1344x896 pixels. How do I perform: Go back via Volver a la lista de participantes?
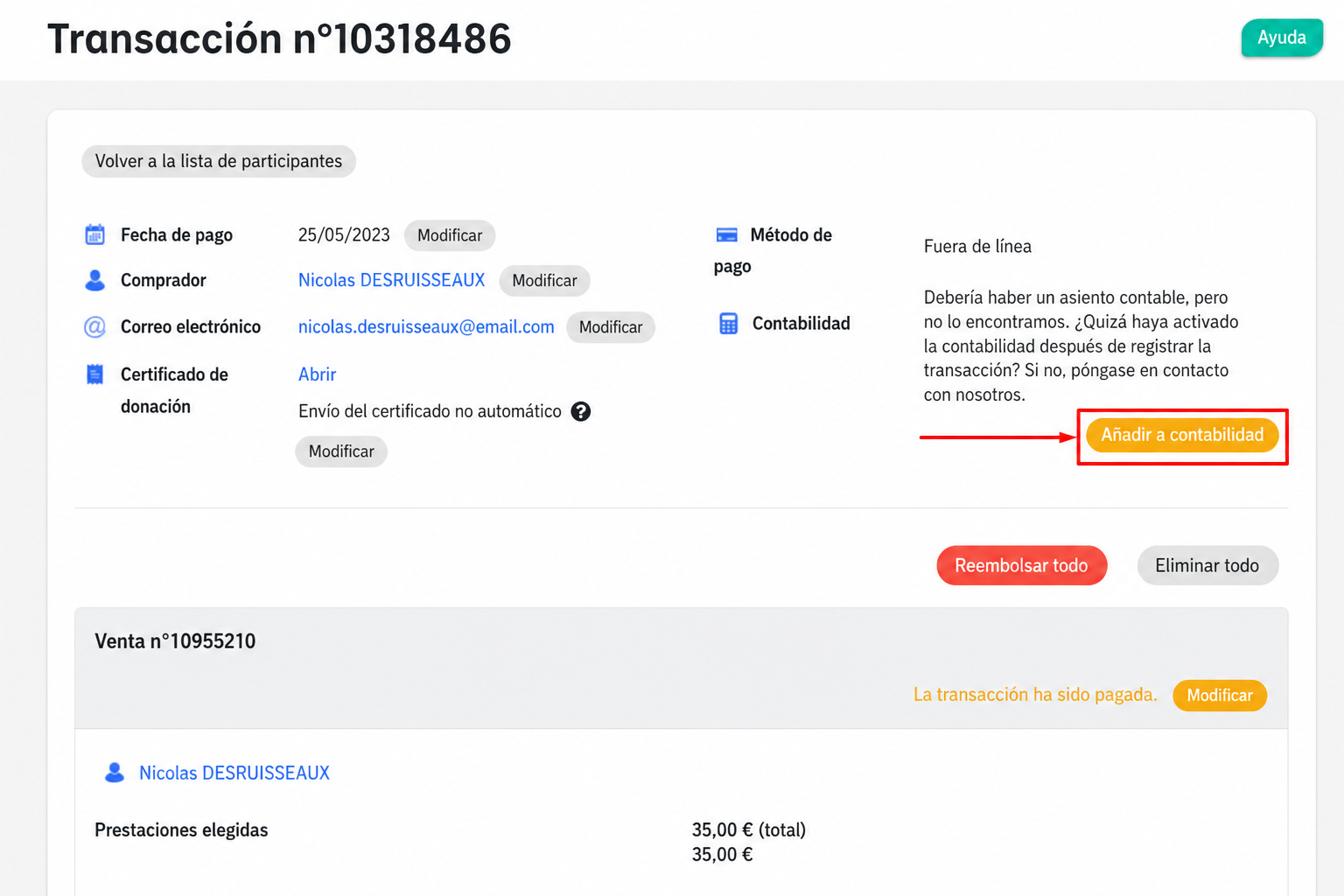click(x=219, y=161)
